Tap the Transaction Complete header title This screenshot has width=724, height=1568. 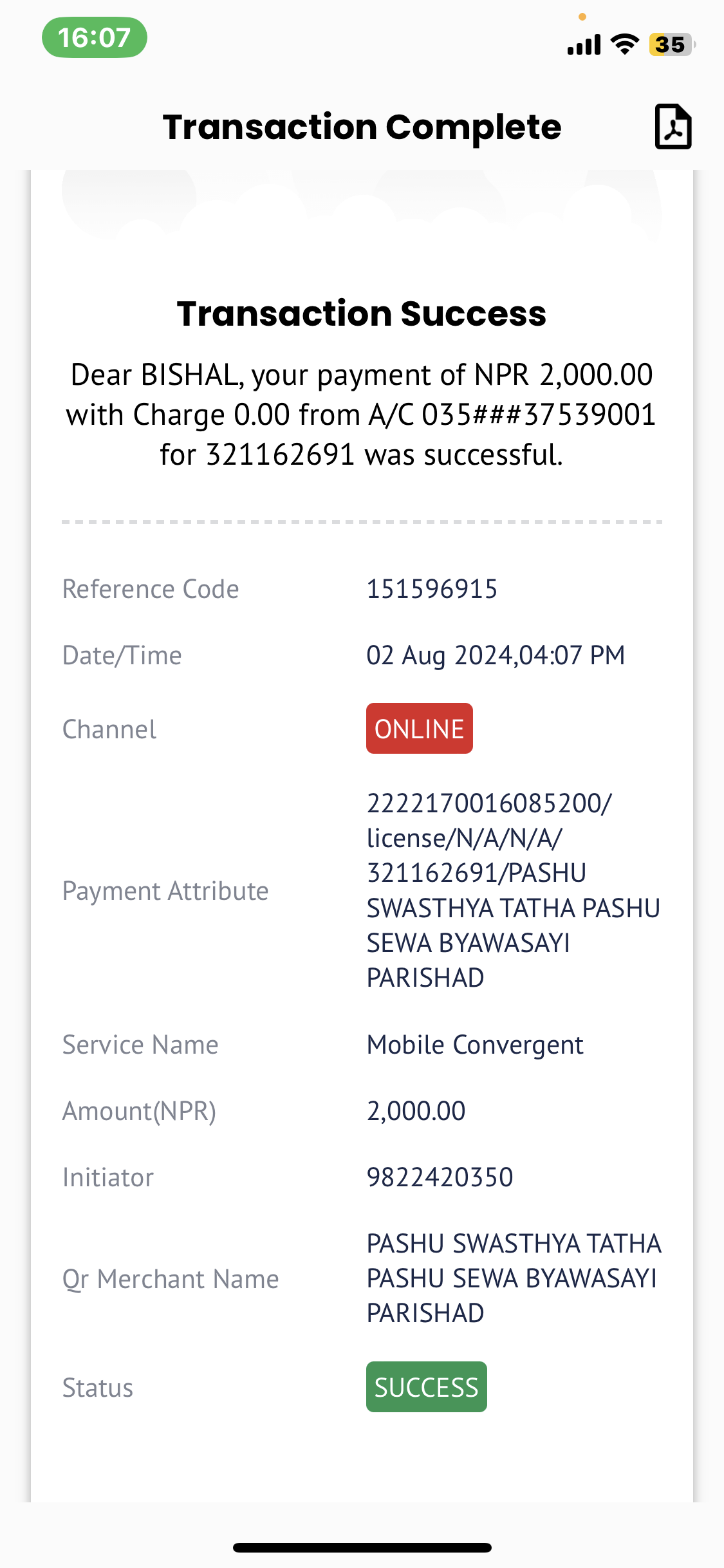coord(362,127)
